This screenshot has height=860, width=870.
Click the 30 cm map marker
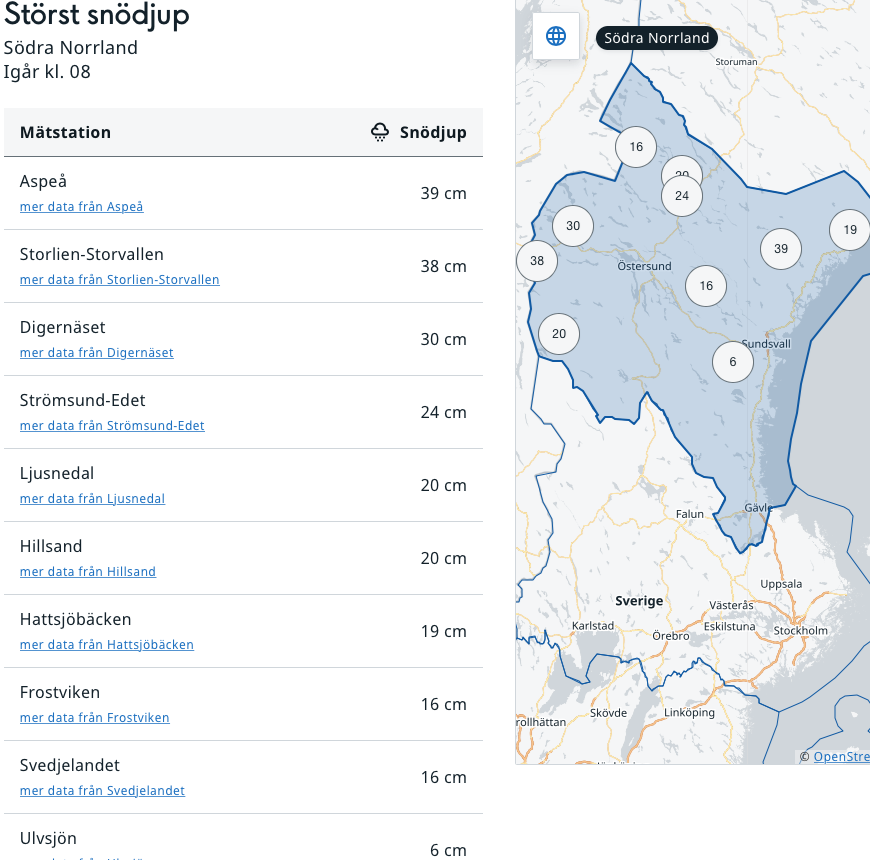[x=573, y=226]
